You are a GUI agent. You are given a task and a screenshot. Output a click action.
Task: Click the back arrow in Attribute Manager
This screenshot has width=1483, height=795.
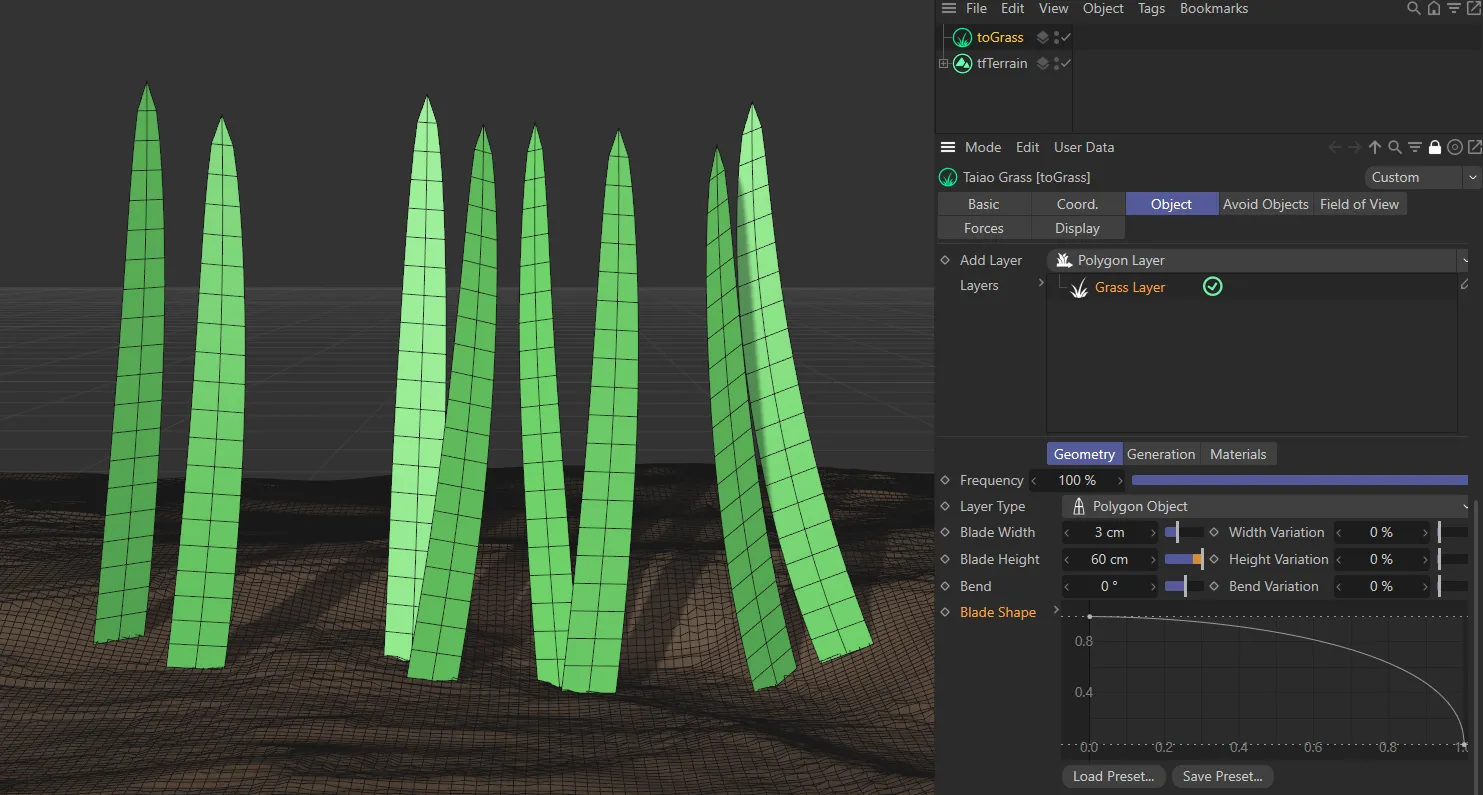[1335, 147]
